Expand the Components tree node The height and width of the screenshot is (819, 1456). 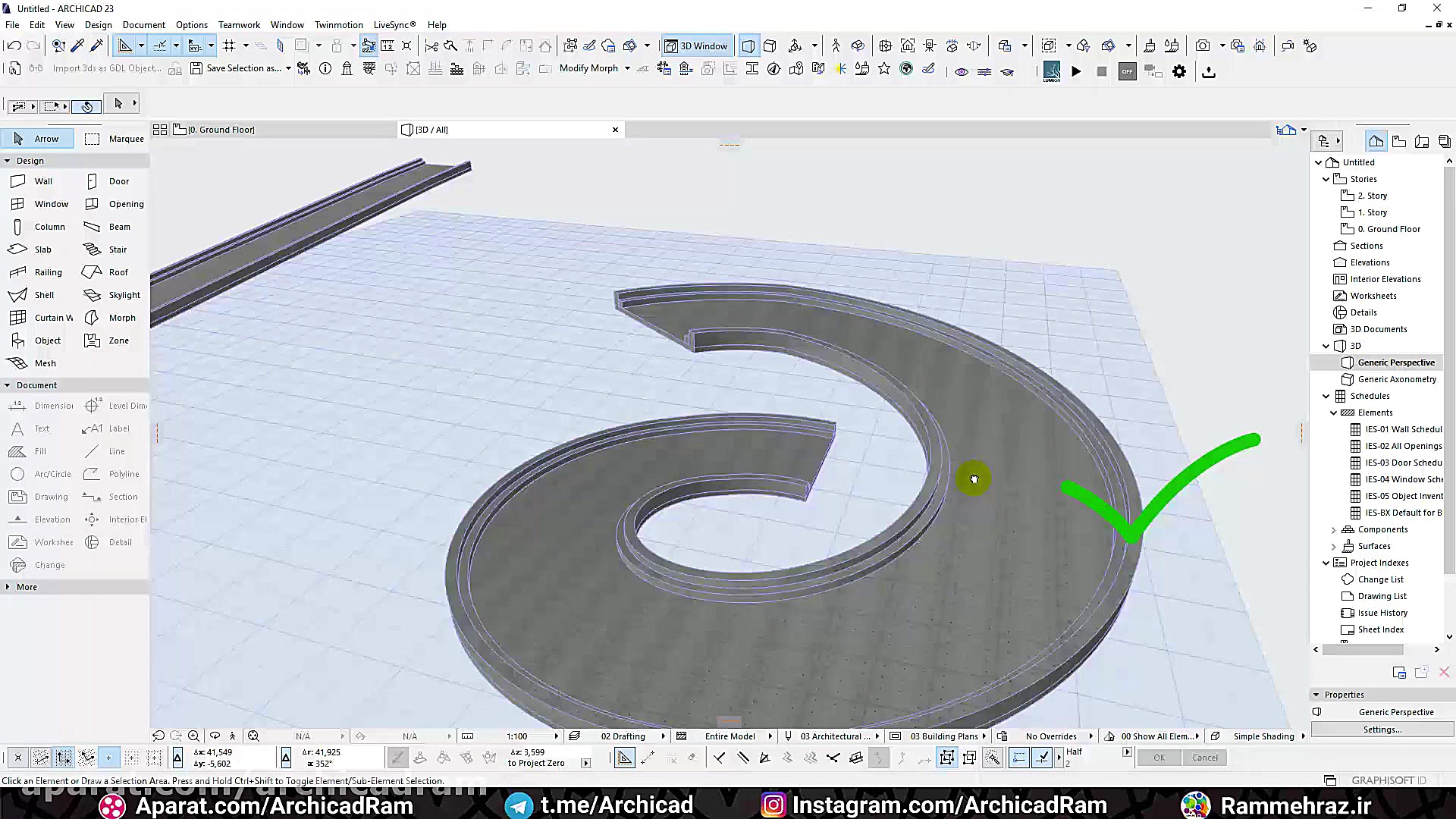pos(1334,529)
